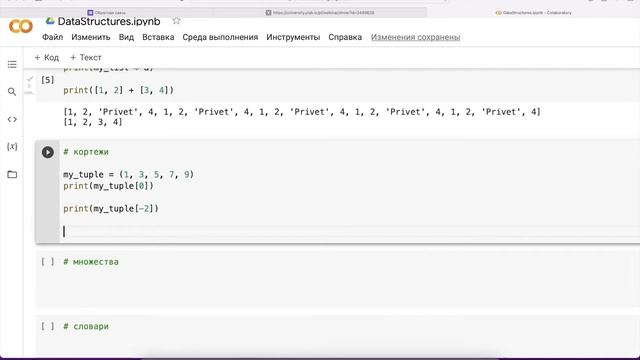Open the search sidebar icon
Viewport: 640px width, 360px height.
click(12, 92)
